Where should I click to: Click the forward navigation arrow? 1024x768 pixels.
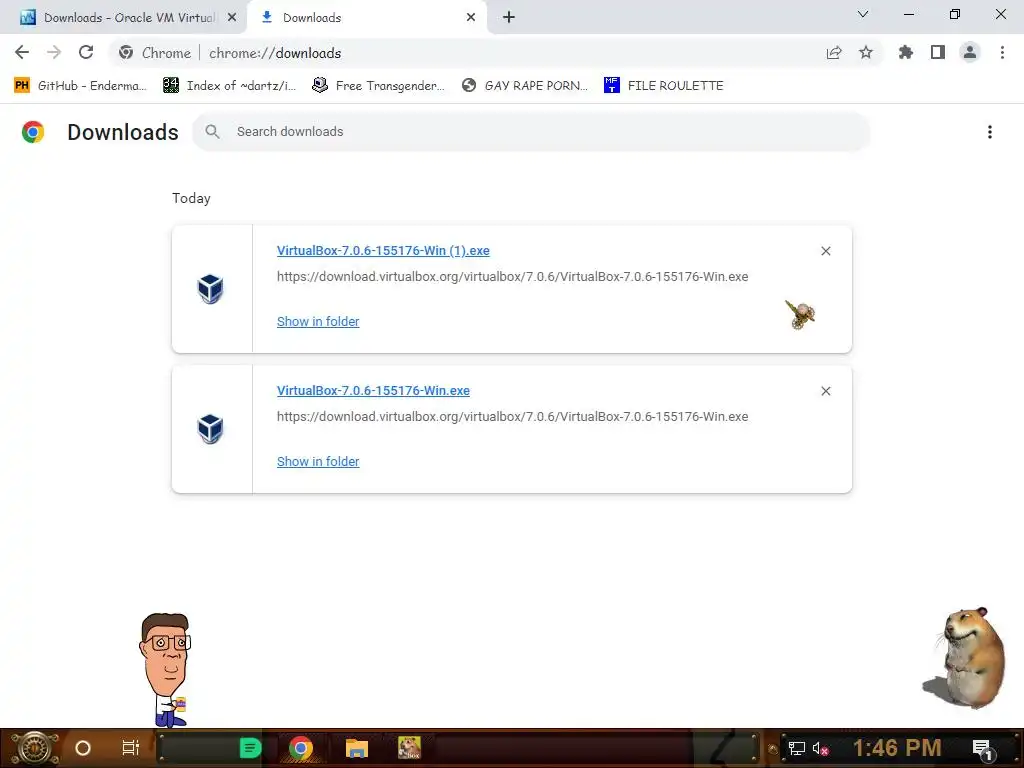[54, 52]
